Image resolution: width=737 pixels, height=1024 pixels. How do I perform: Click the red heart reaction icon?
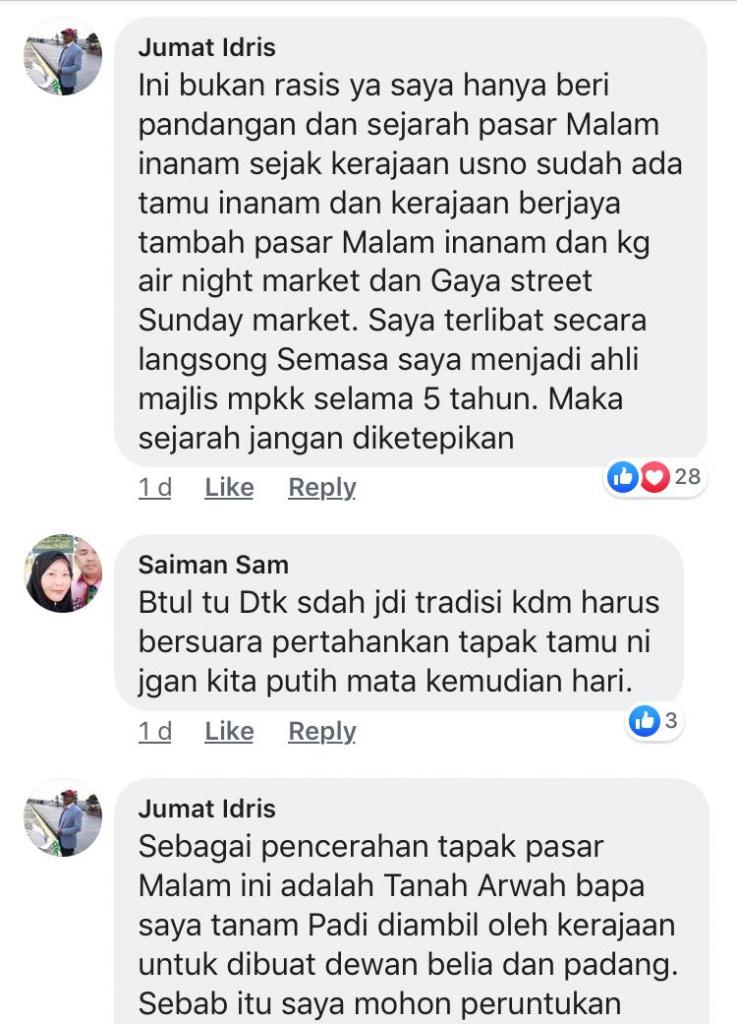point(655,477)
